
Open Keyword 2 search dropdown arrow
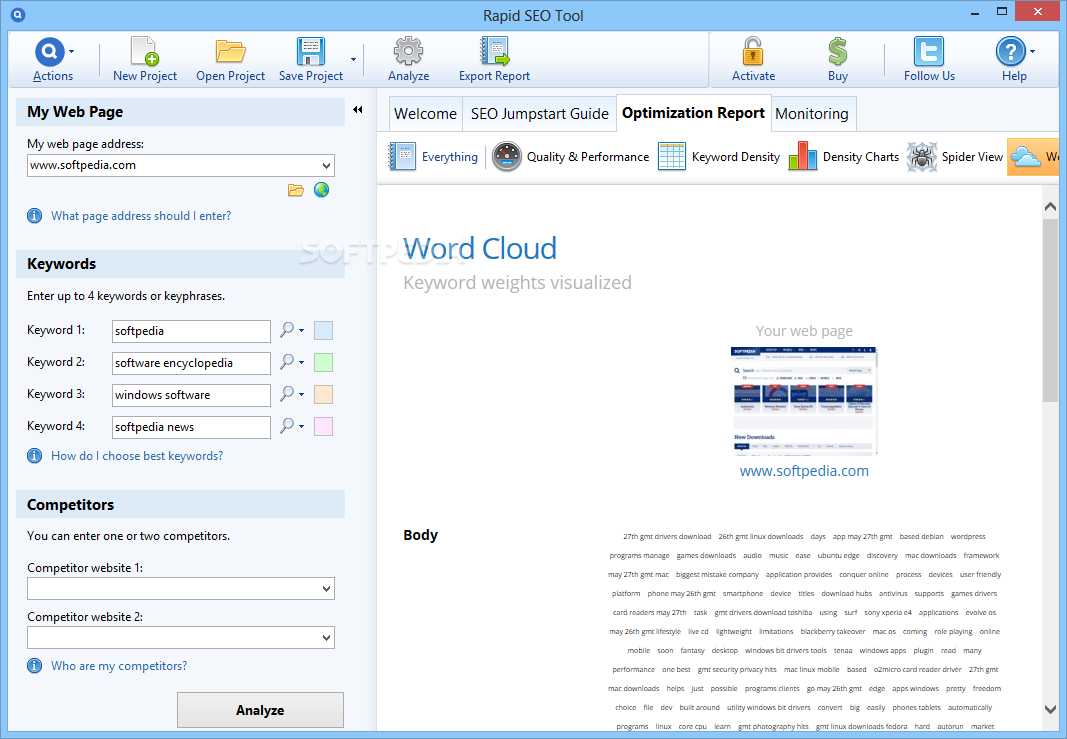301,362
